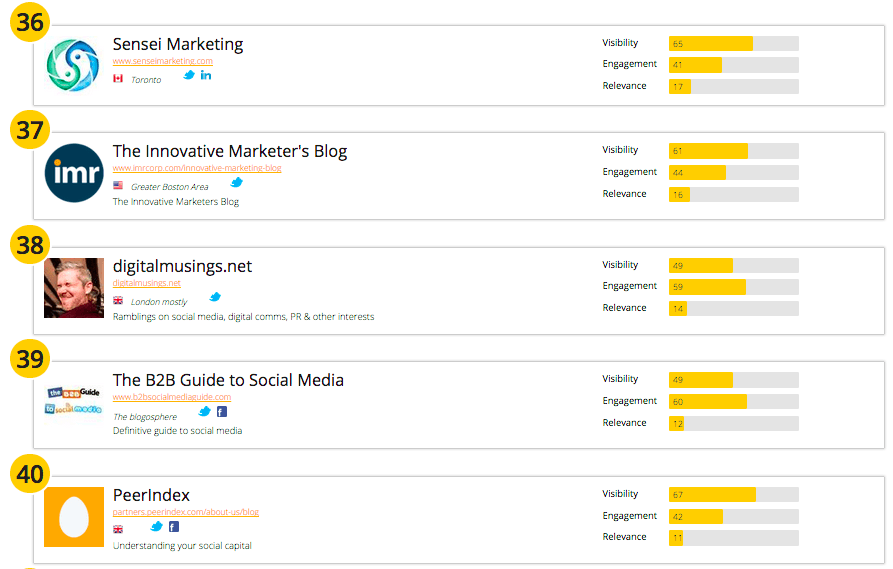Open B2B Guide's Facebook icon
This screenshot has height=569, width=893.
point(222,411)
